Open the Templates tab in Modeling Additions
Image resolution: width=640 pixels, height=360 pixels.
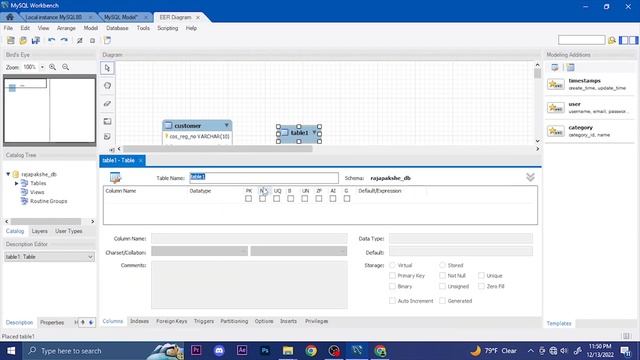[559, 323]
